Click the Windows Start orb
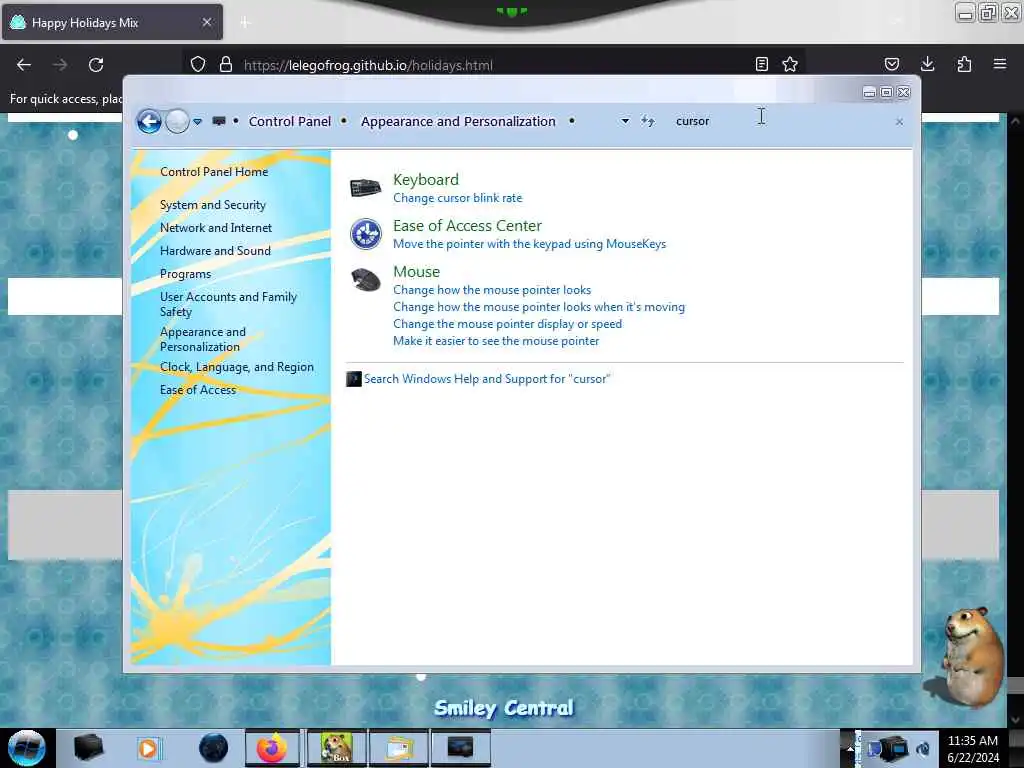 (26, 748)
